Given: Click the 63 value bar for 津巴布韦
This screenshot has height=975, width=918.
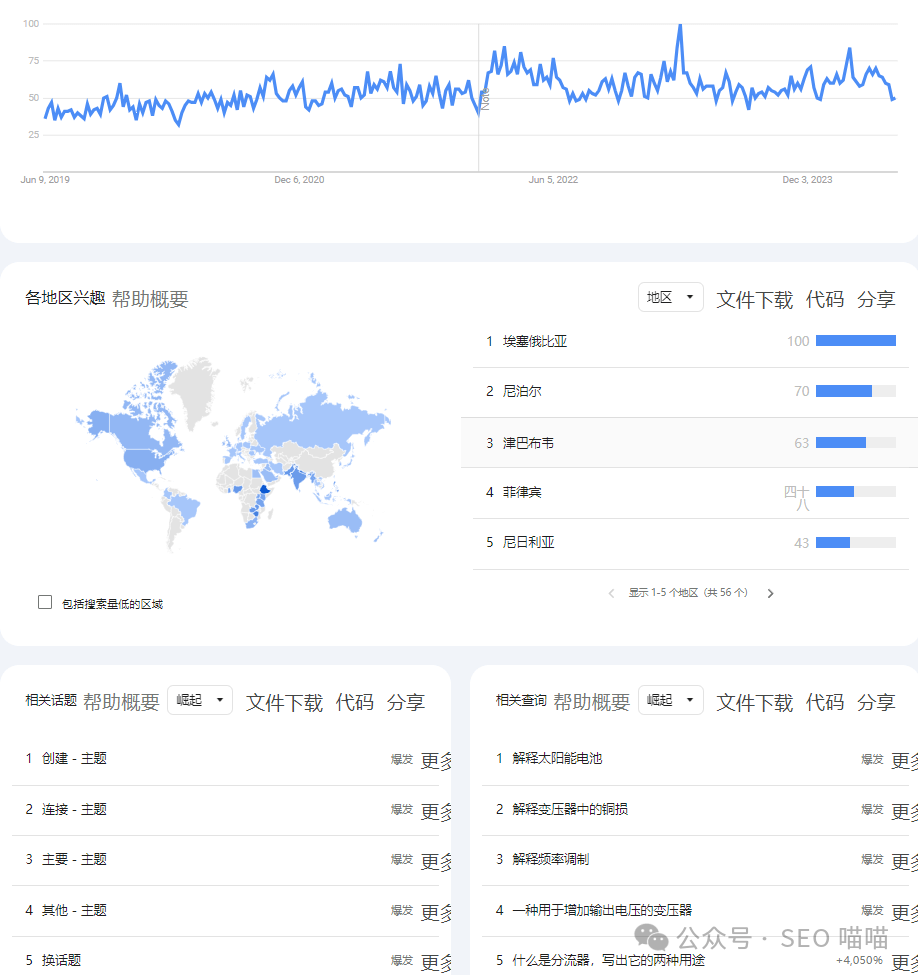Looking at the screenshot, I should click(856, 443).
